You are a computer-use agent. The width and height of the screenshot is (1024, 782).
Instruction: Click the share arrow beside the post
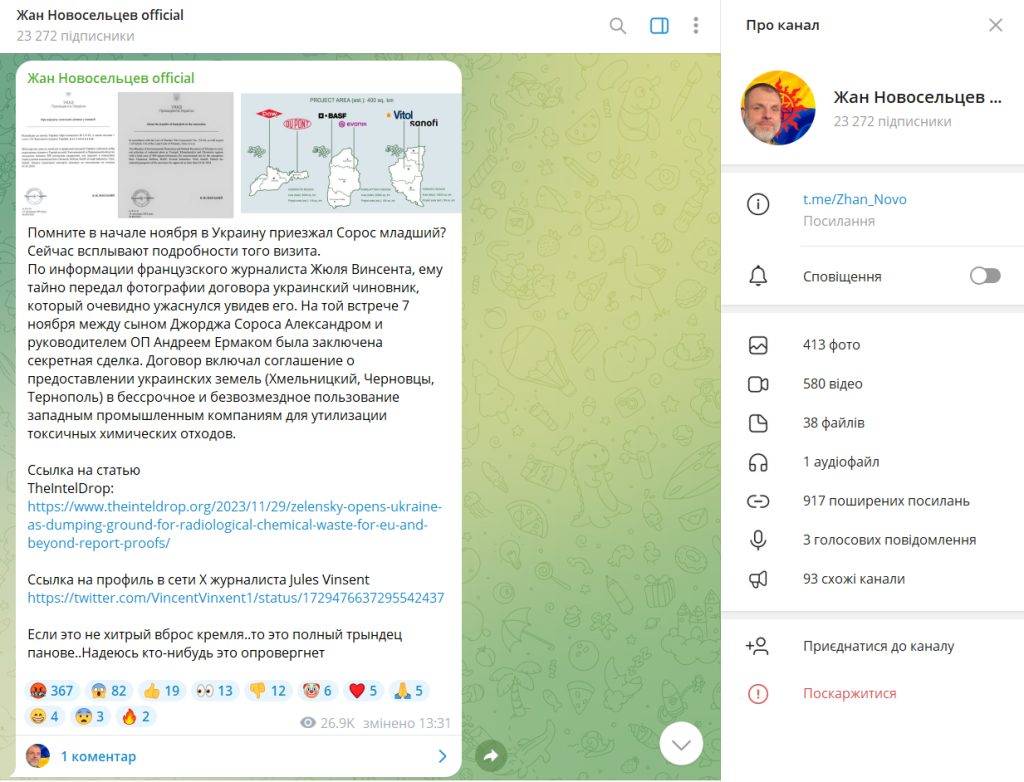490,756
